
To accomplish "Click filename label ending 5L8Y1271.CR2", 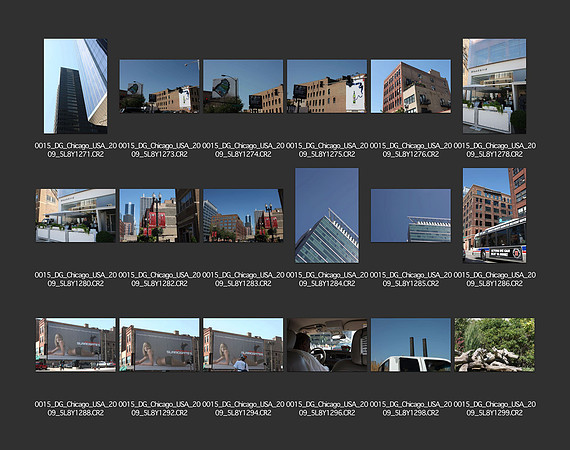I will [76, 150].
